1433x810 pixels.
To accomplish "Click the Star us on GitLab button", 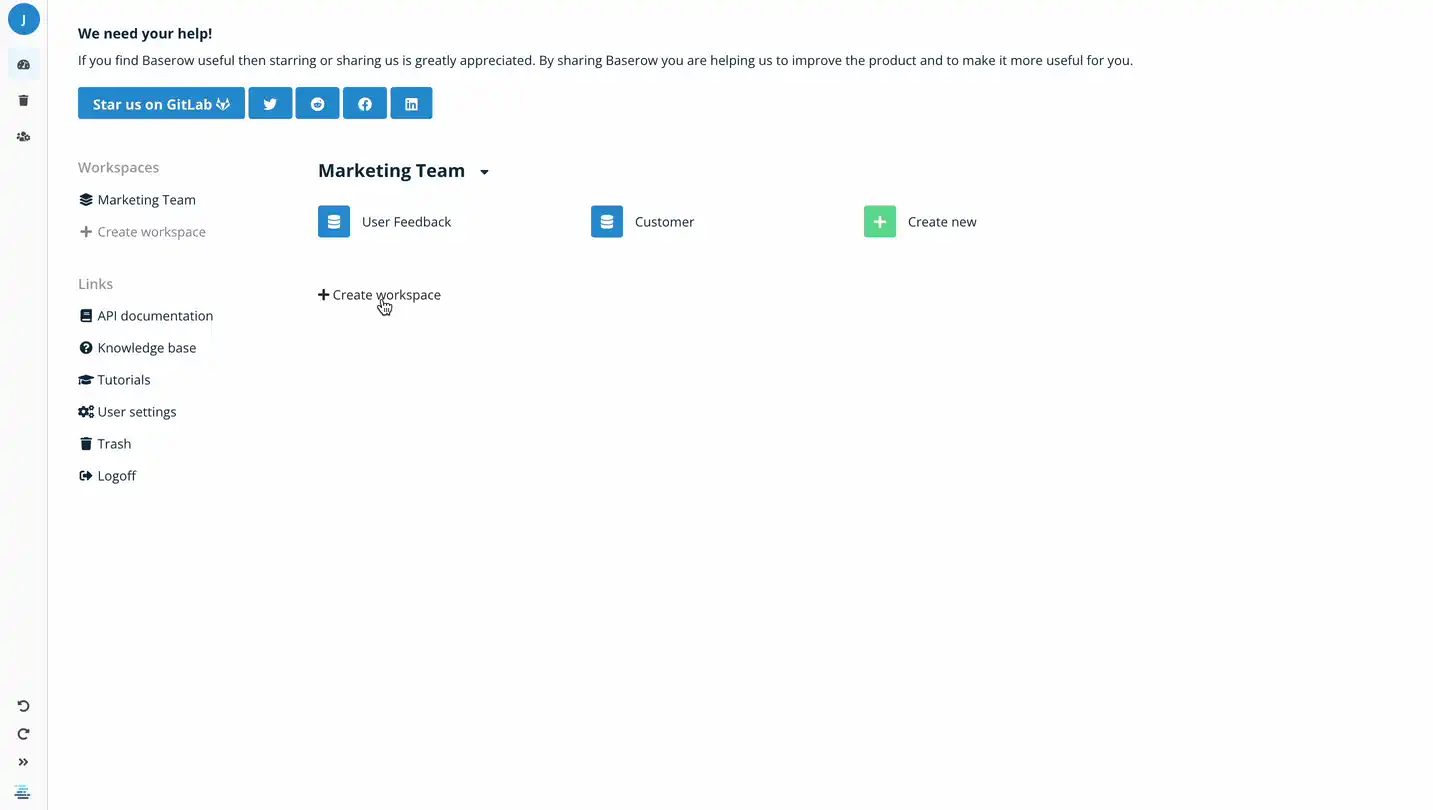I will [x=160, y=103].
